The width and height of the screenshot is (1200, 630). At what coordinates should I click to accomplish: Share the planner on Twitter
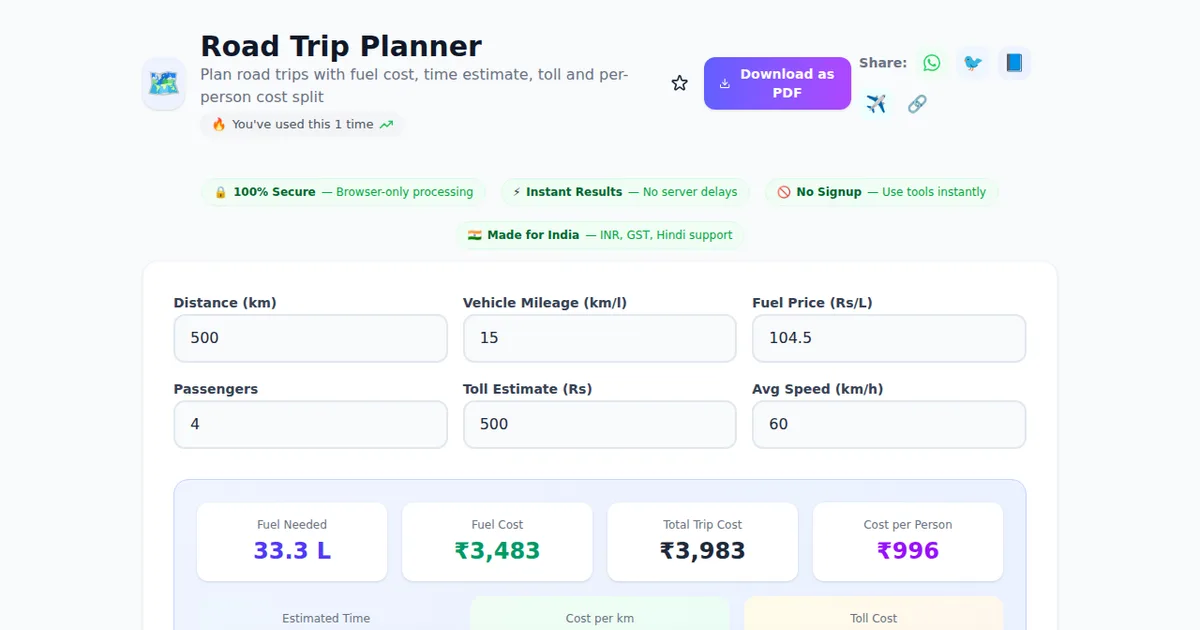point(973,62)
